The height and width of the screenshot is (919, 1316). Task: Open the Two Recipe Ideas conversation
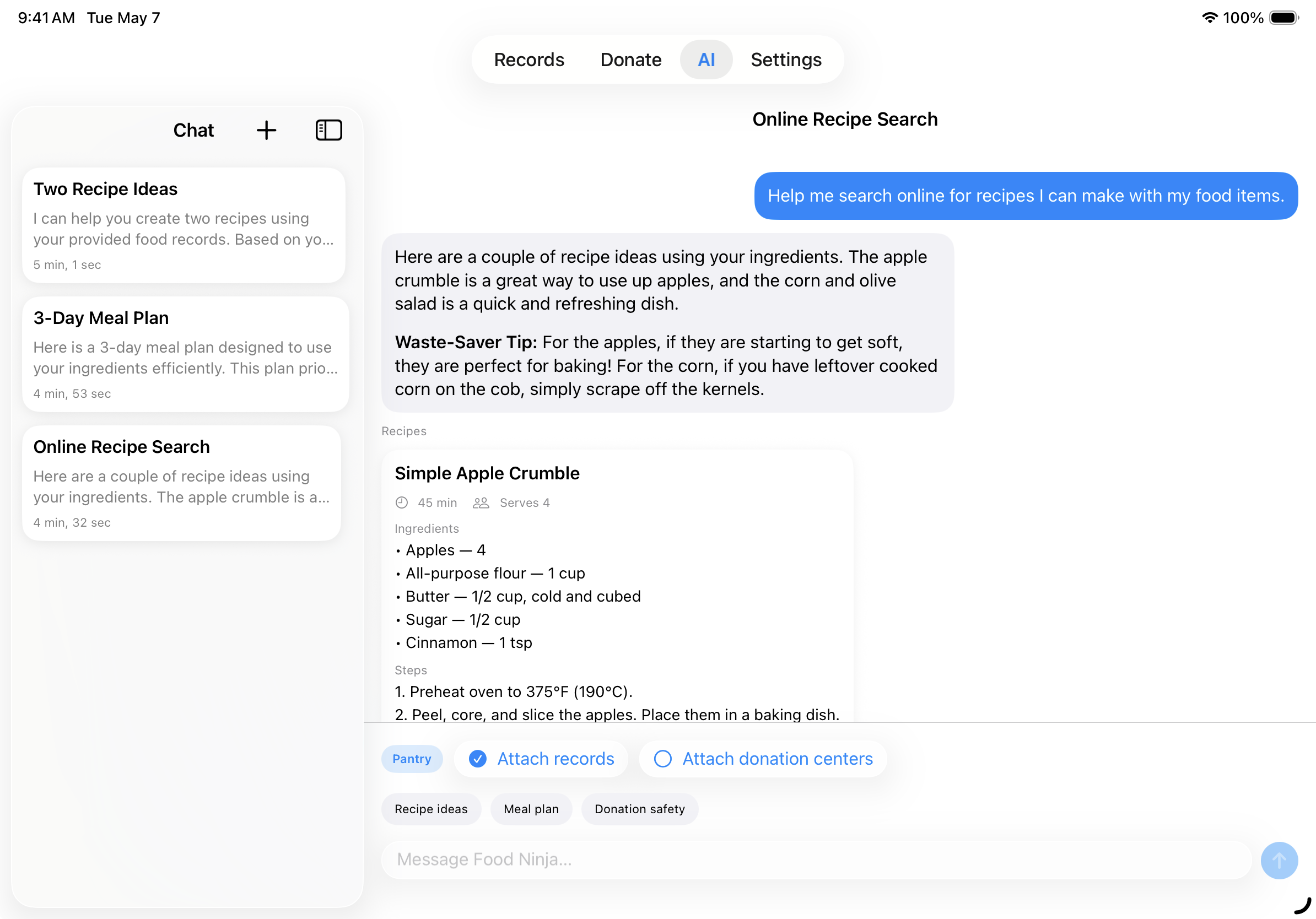click(x=184, y=225)
